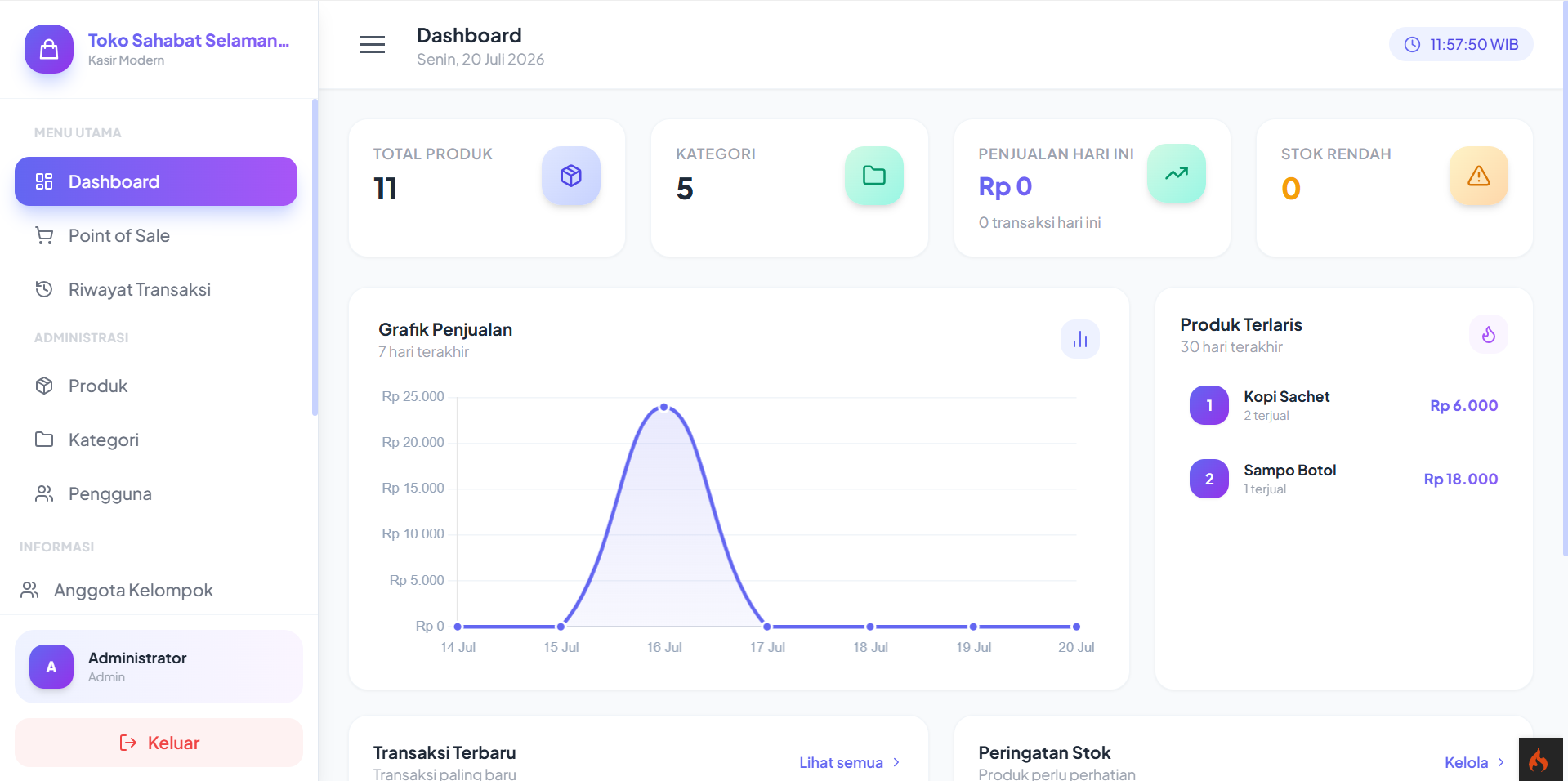Click the Kopi Sachet product name
This screenshot has width=1568, height=781.
click(1286, 396)
